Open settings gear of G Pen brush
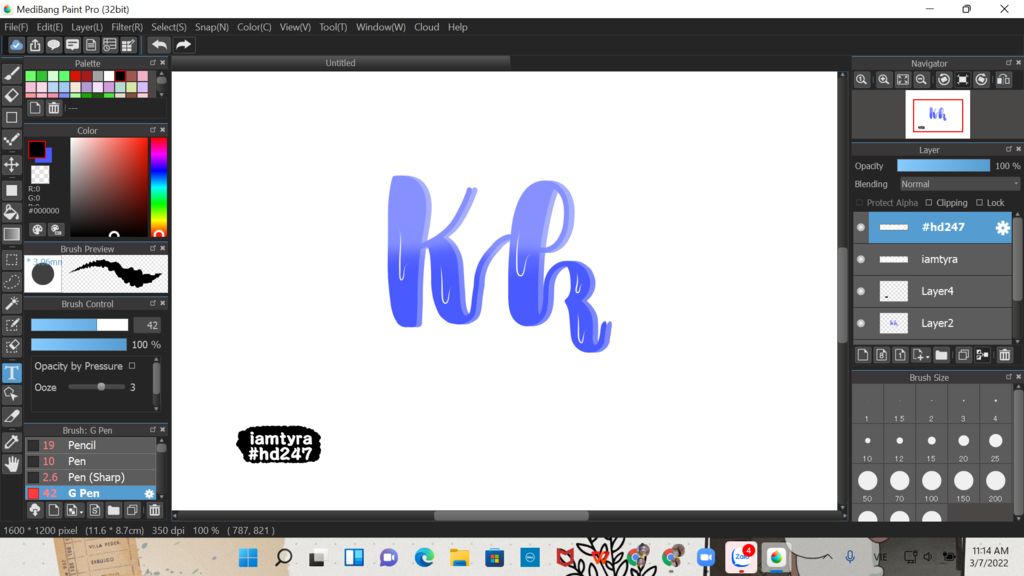Screen dimensions: 1024x576 149,494
